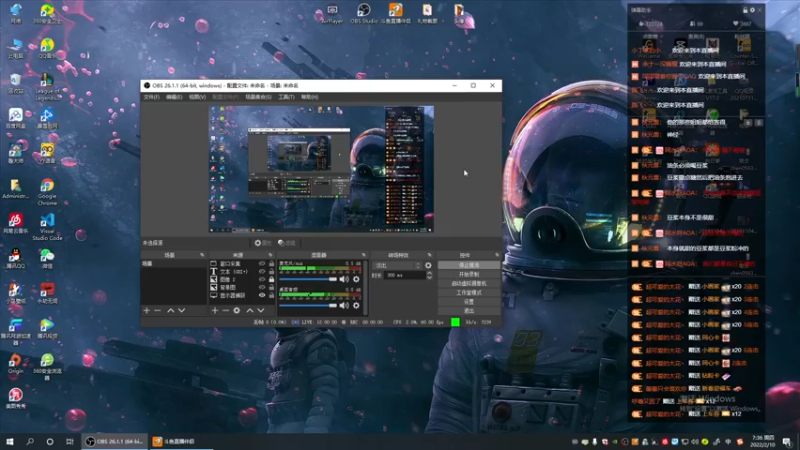Image resolution: width=800 pixels, height=450 pixels.
Task: Open the Origin desktop icon
Action: click(15, 364)
